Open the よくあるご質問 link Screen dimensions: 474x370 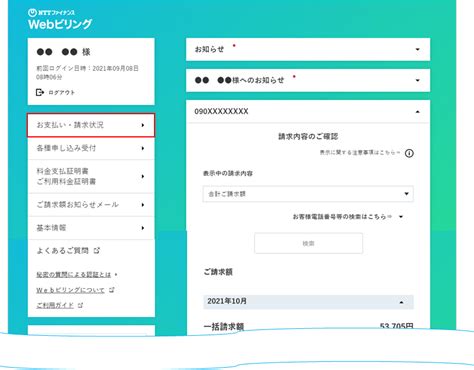tap(62, 250)
